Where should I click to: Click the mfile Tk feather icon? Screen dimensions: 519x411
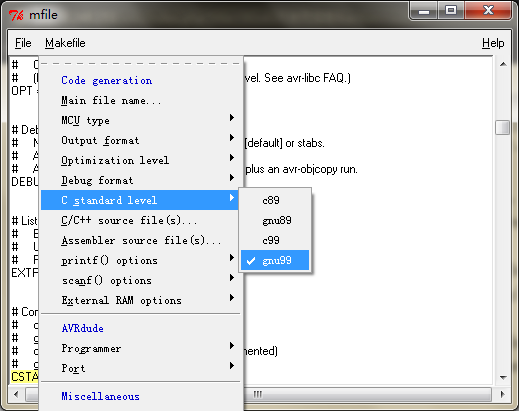tap(16, 15)
